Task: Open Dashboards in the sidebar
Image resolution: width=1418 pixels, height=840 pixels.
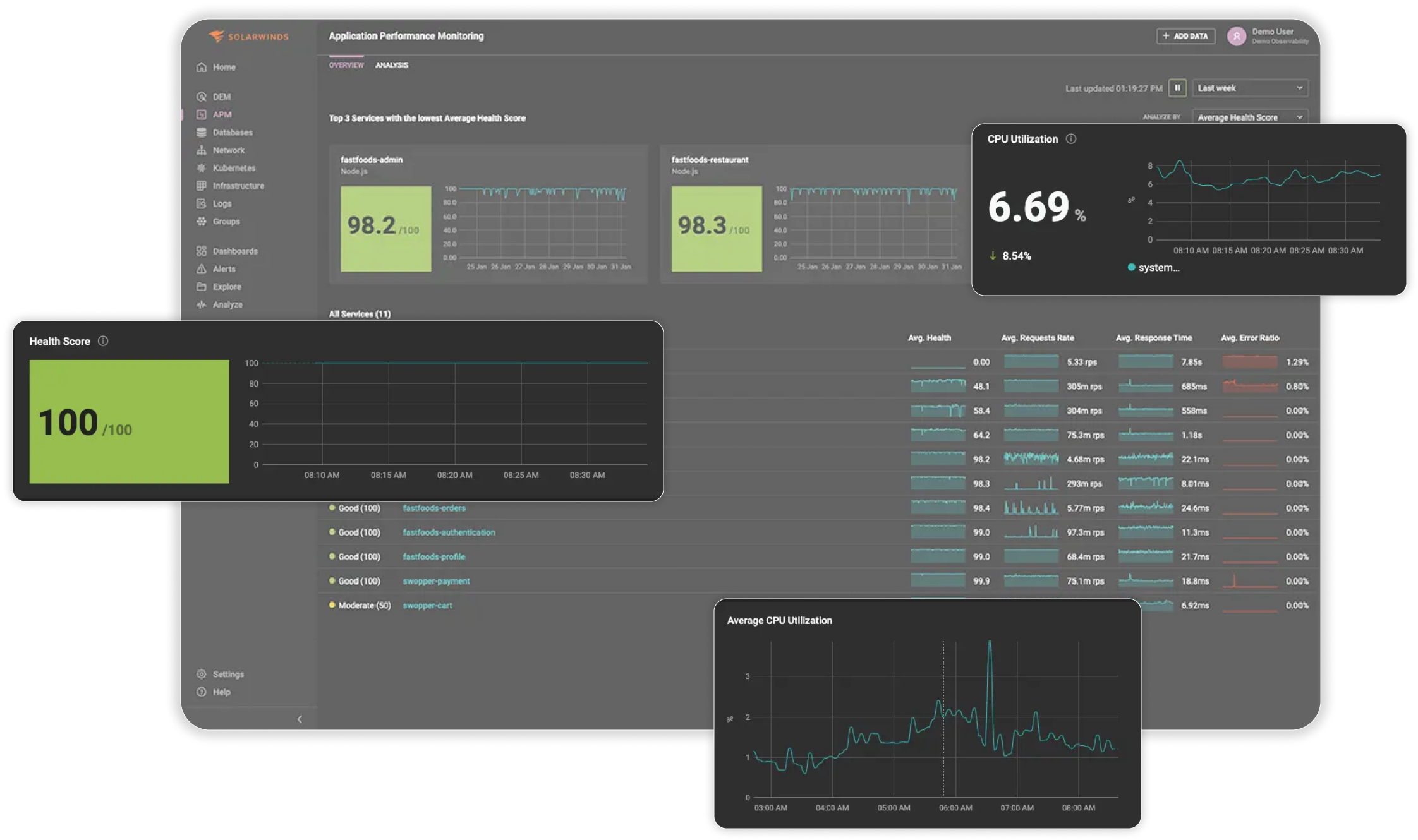Action: (227, 251)
